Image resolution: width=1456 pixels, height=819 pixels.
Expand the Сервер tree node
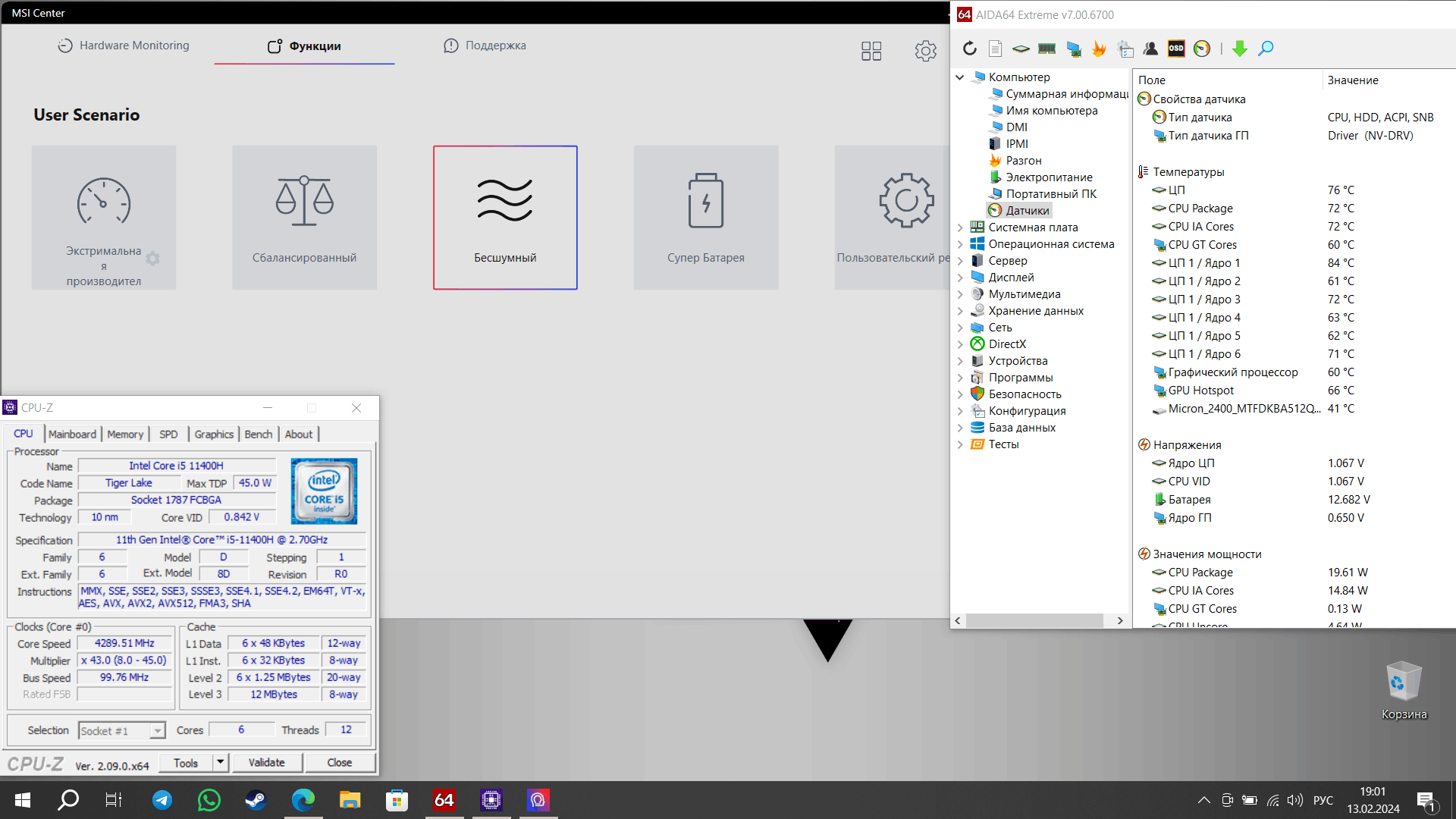coord(960,261)
